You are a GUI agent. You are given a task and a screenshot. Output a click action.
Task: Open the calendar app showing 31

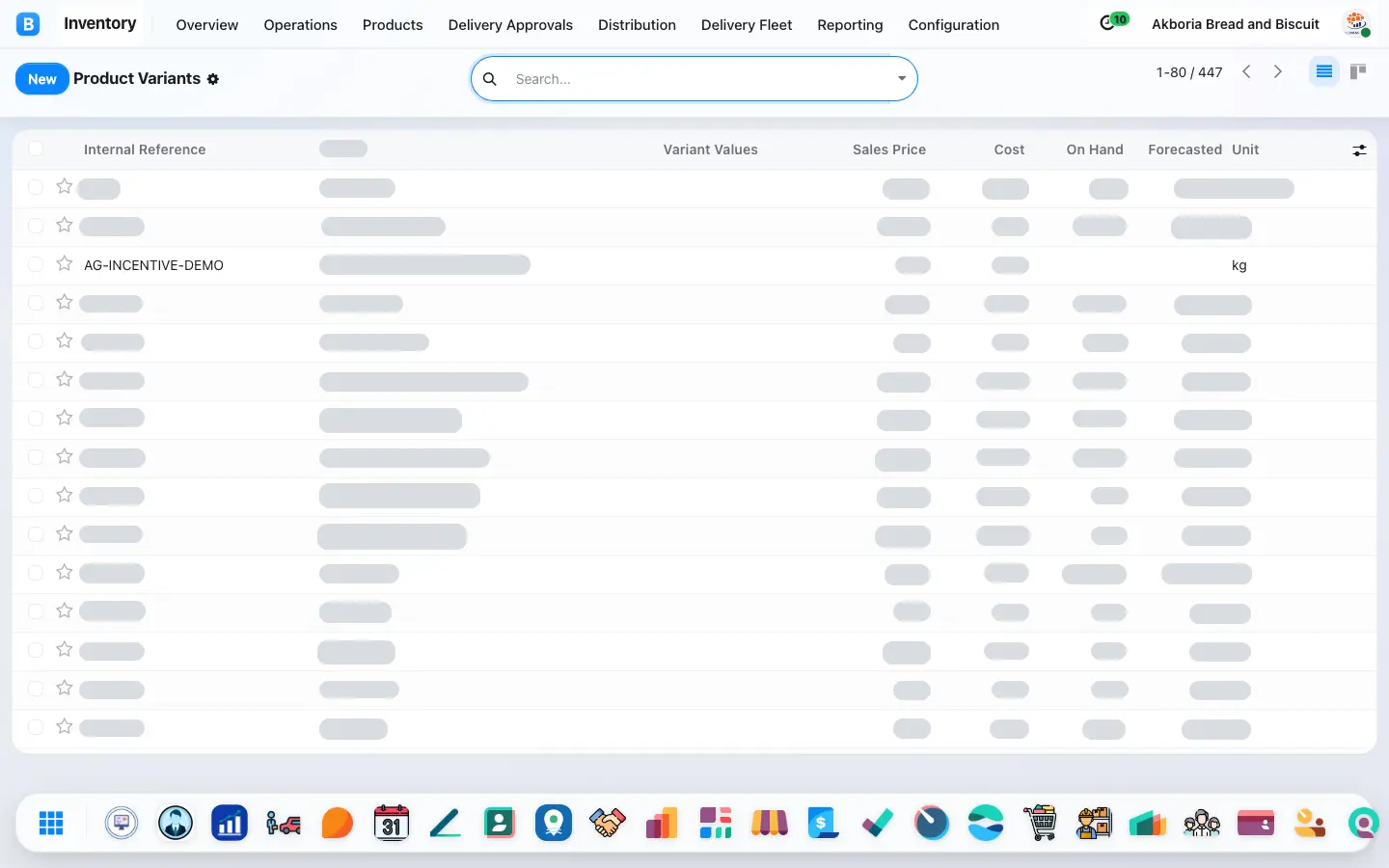pyautogui.click(x=392, y=823)
